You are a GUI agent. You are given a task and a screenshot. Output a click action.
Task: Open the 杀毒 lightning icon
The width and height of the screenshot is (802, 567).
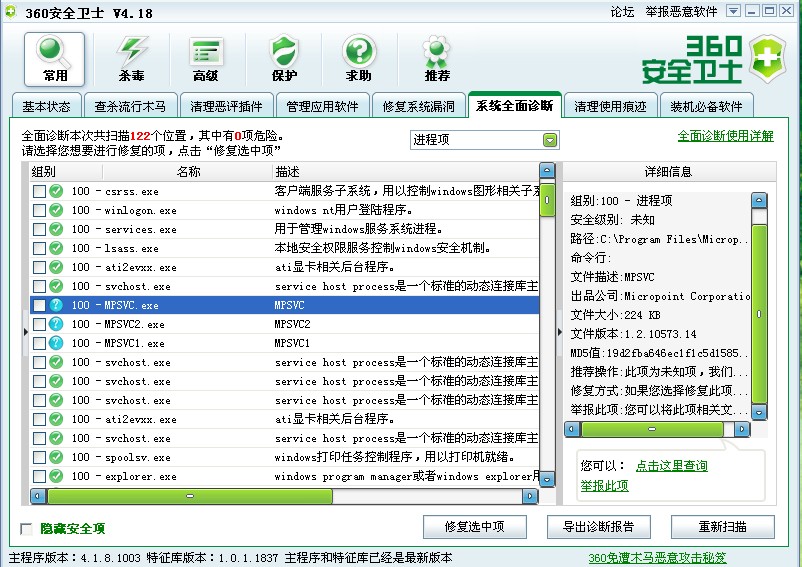click(132, 59)
